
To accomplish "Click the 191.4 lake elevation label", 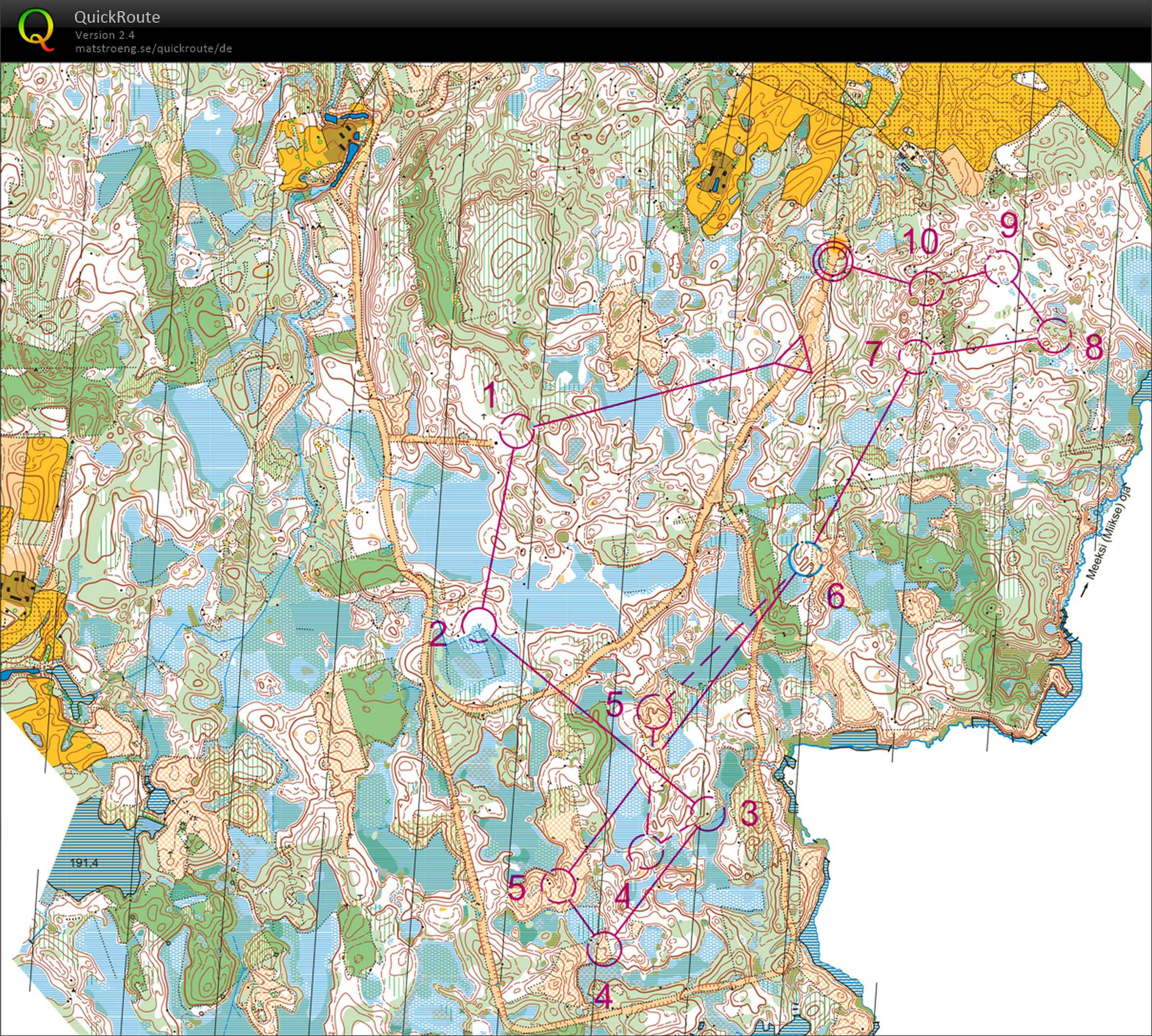I will point(84,863).
